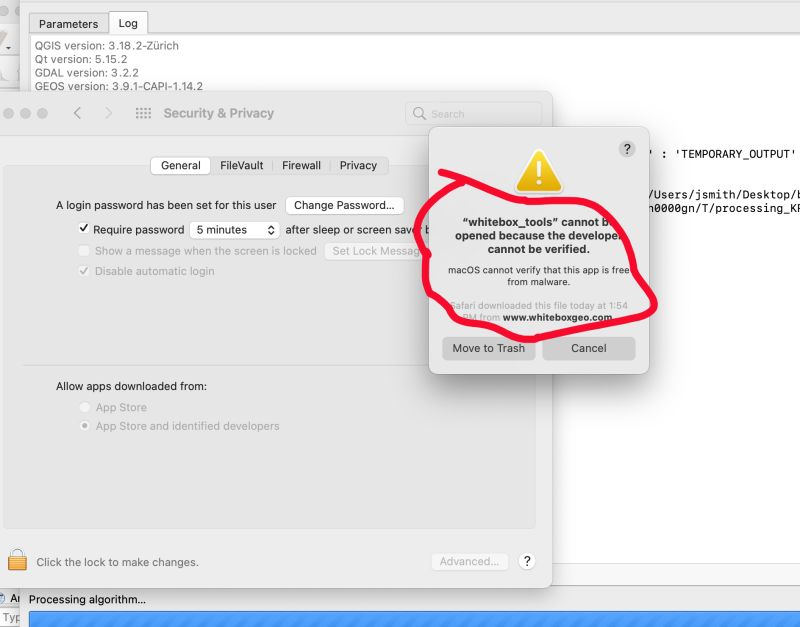Click Move to Trash button
The height and width of the screenshot is (627, 800).
tap(488, 348)
